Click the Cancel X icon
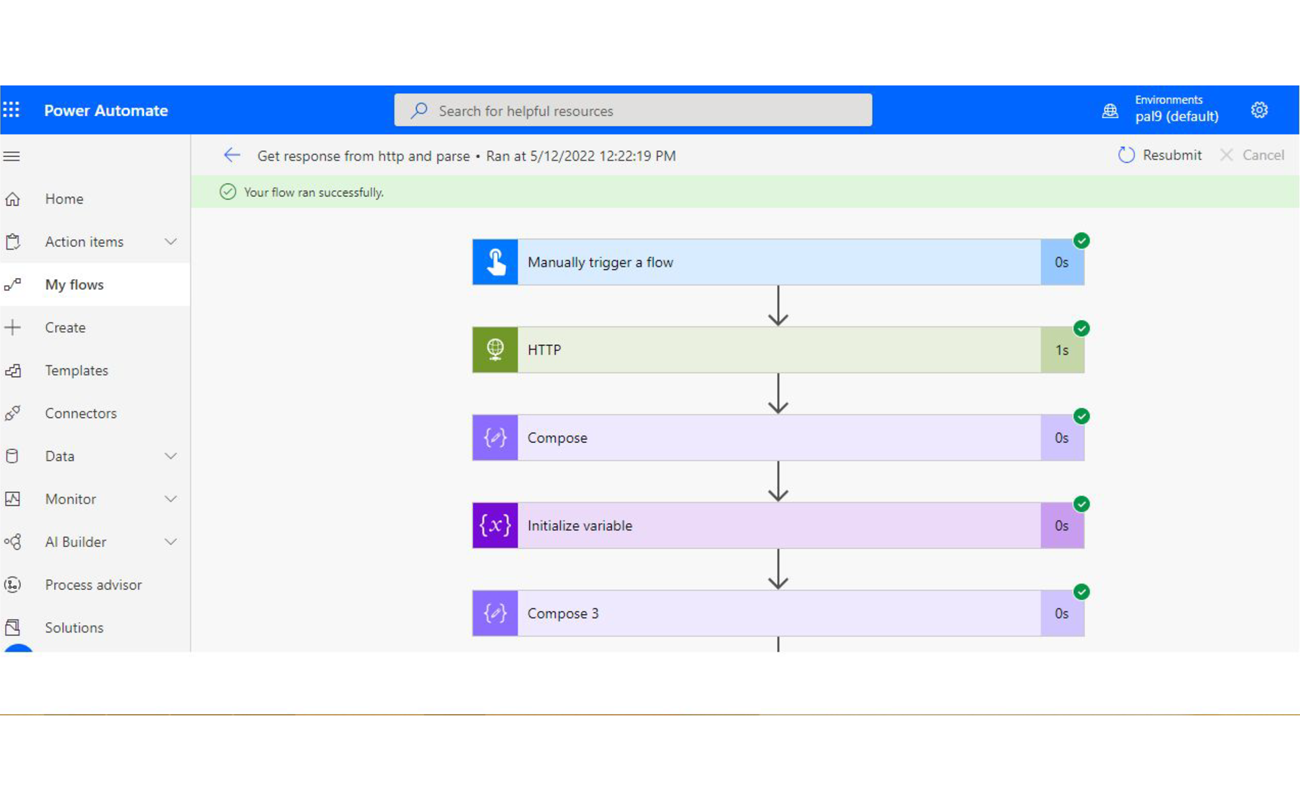1300x800 pixels. click(x=1226, y=155)
